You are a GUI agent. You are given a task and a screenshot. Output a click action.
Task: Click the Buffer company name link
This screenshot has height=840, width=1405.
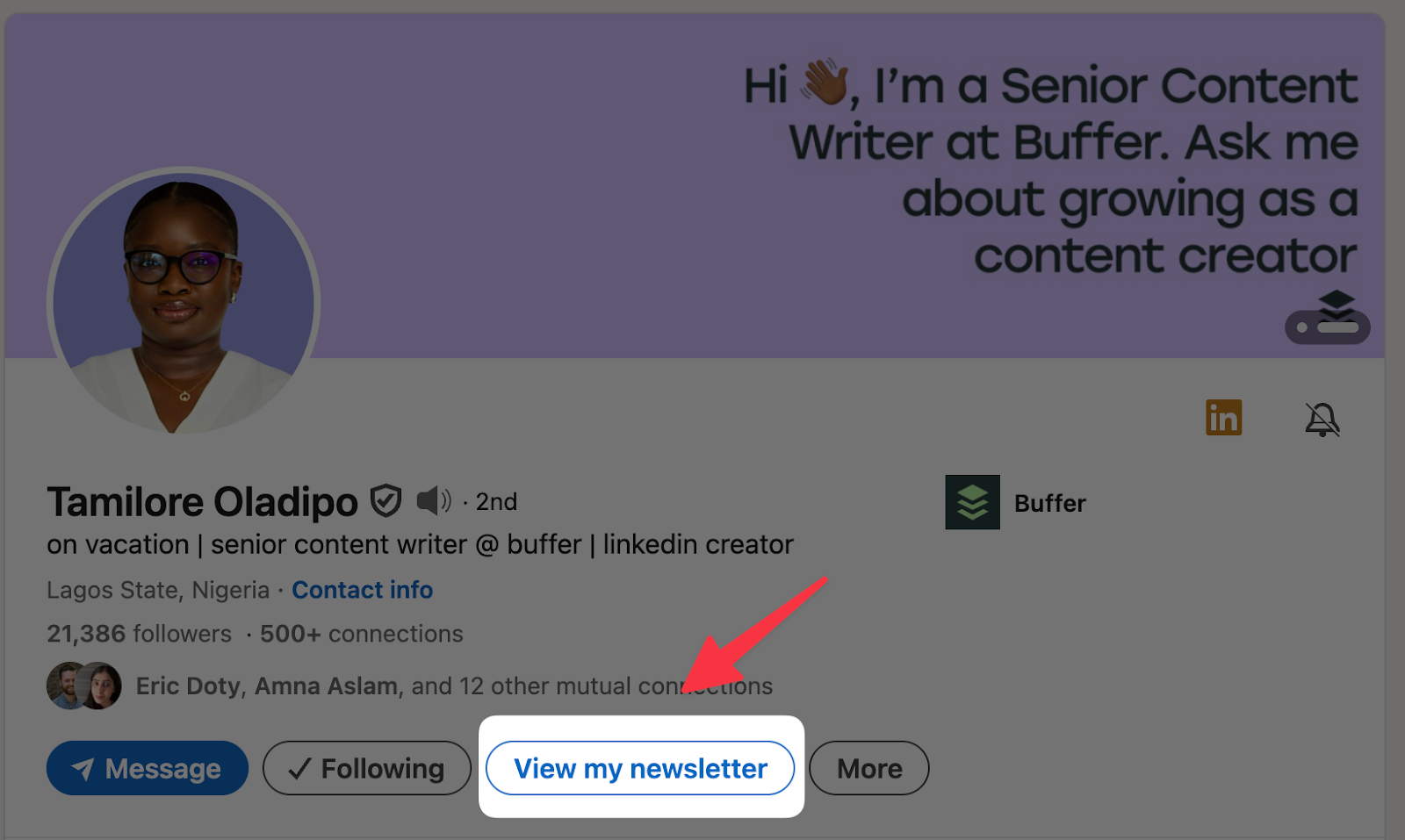pos(1050,503)
